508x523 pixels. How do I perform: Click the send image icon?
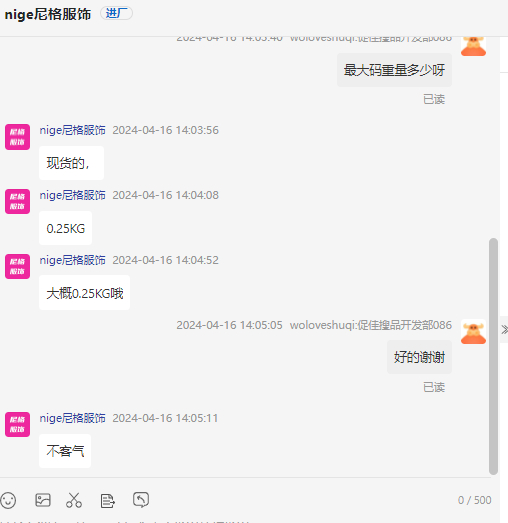click(x=43, y=500)
